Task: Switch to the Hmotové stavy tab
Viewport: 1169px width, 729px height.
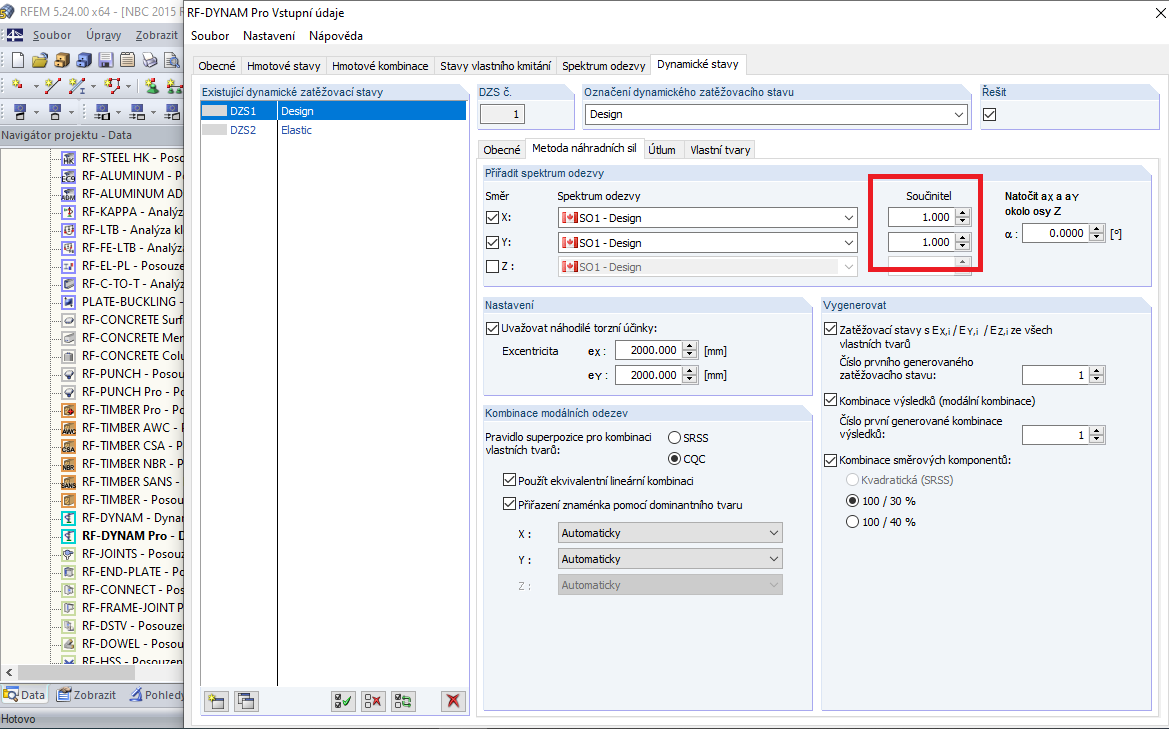Action: [283, 66]
